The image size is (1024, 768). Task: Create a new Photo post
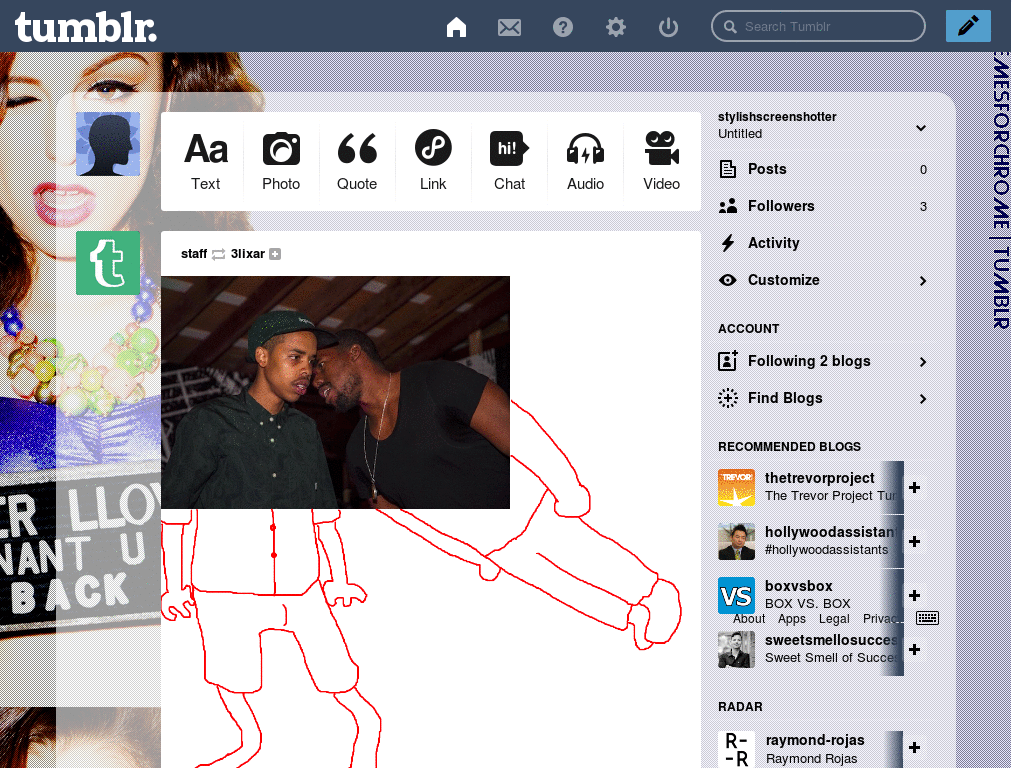(281, 161)
